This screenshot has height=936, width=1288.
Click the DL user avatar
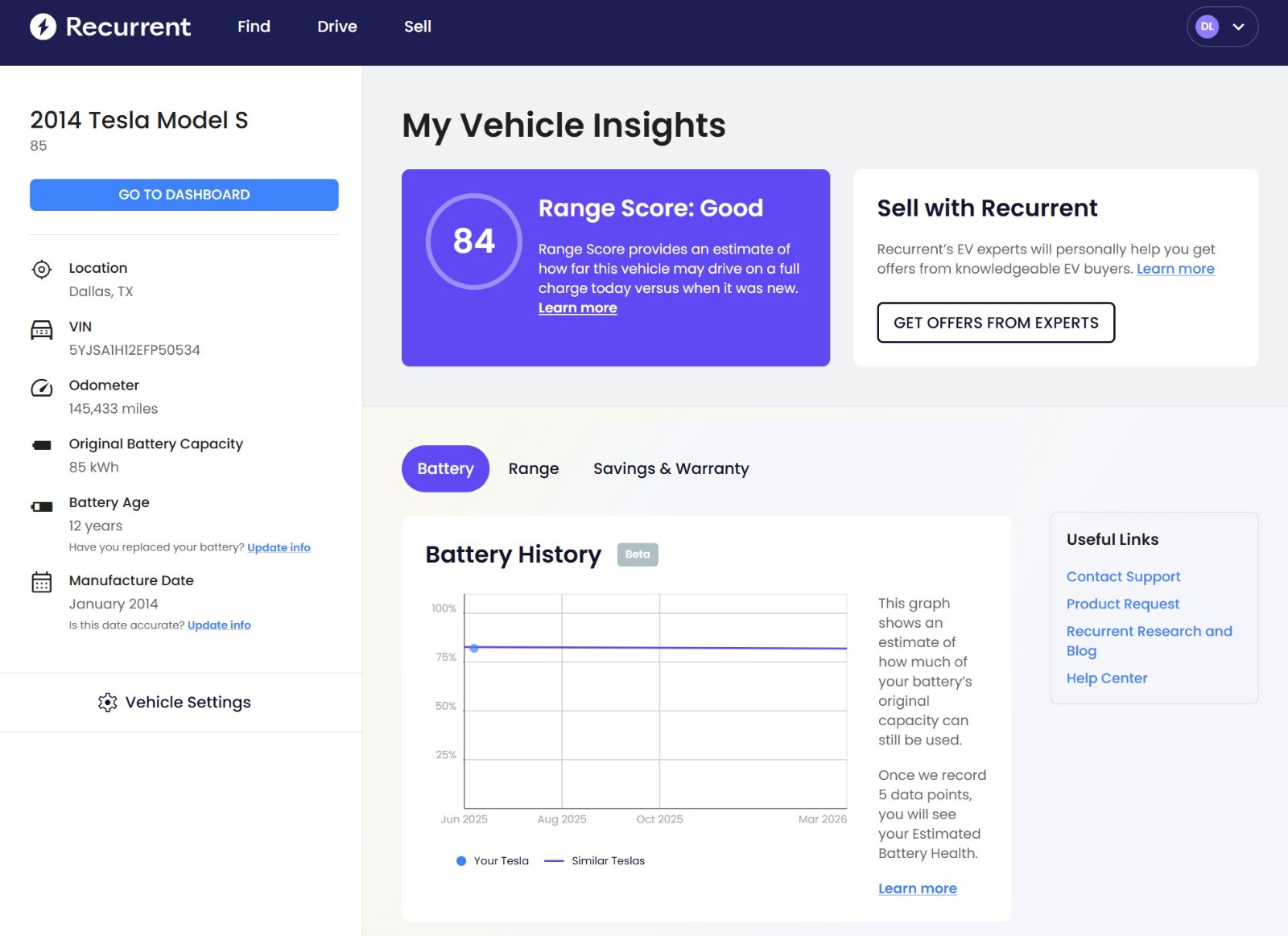pyautogui.click(x=1207, y=27)
